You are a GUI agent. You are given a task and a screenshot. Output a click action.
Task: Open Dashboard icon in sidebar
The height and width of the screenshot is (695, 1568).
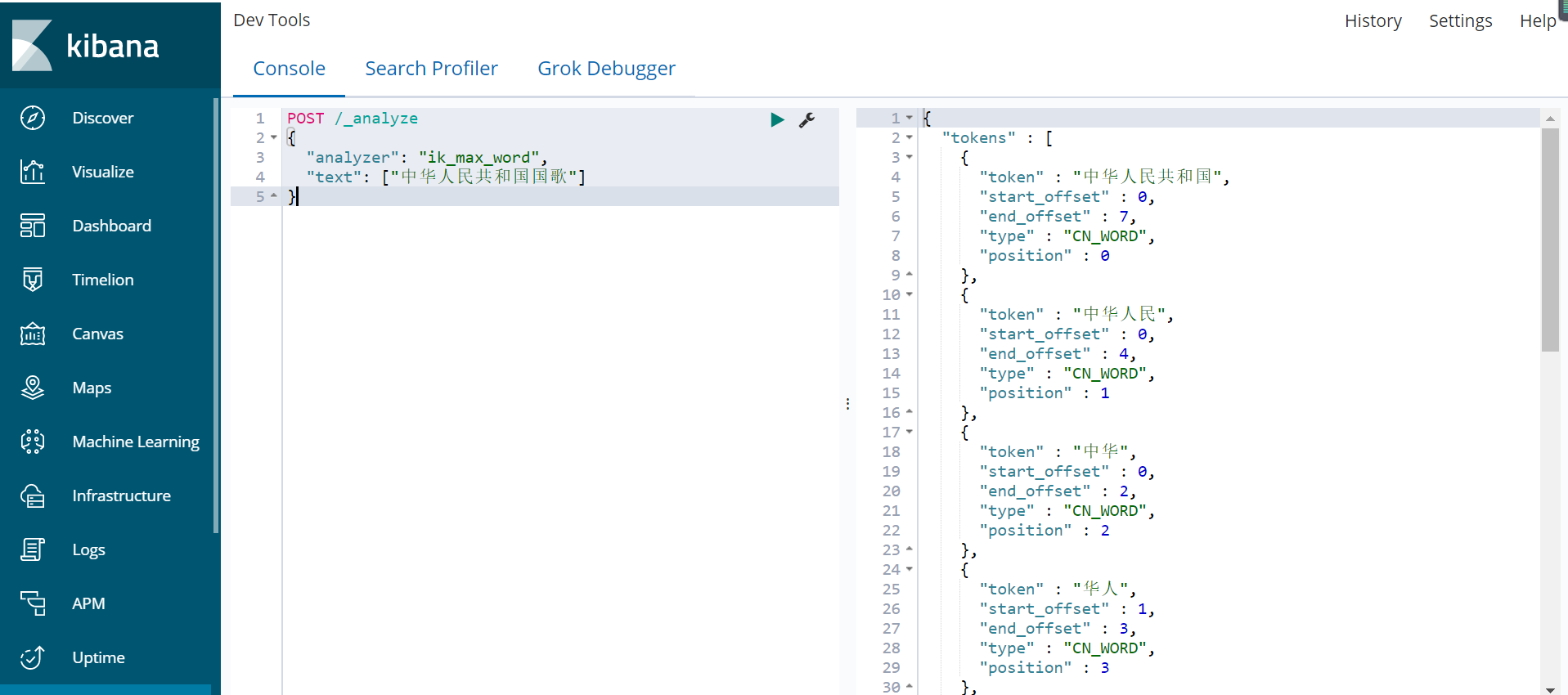pos(33,226)
